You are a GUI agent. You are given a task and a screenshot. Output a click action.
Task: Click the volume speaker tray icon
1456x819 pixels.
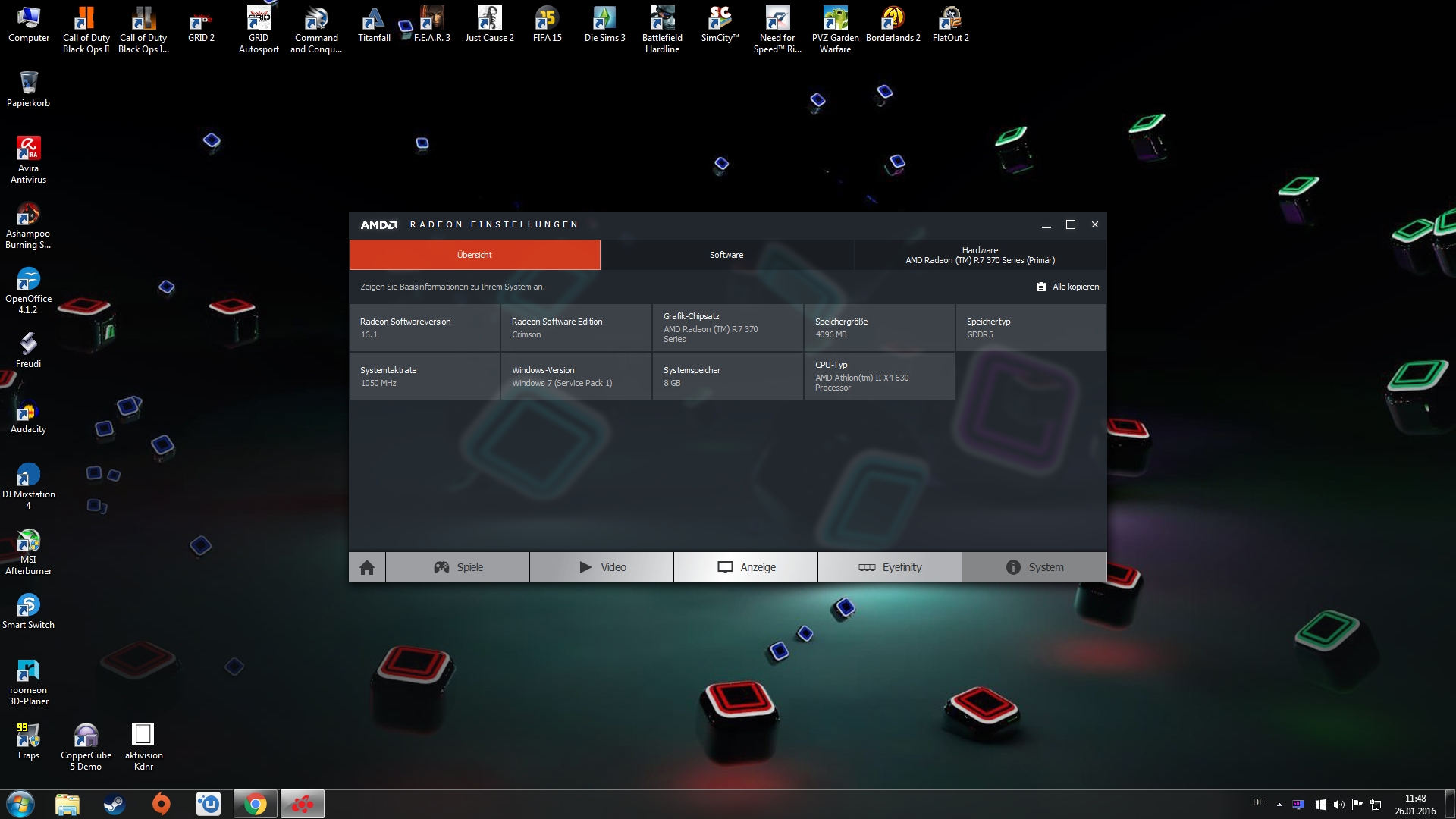[1338, 805]
